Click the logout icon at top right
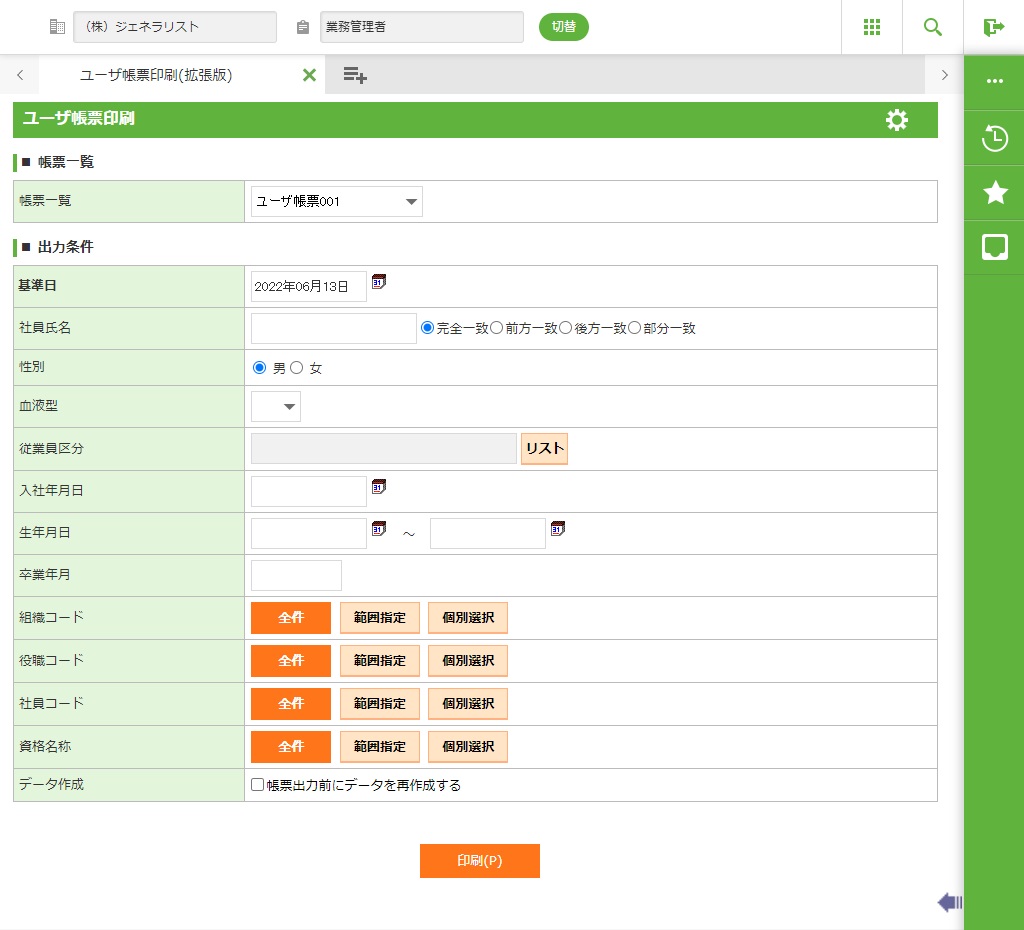The image size is (1024, 930). click(x=993, y=27)
